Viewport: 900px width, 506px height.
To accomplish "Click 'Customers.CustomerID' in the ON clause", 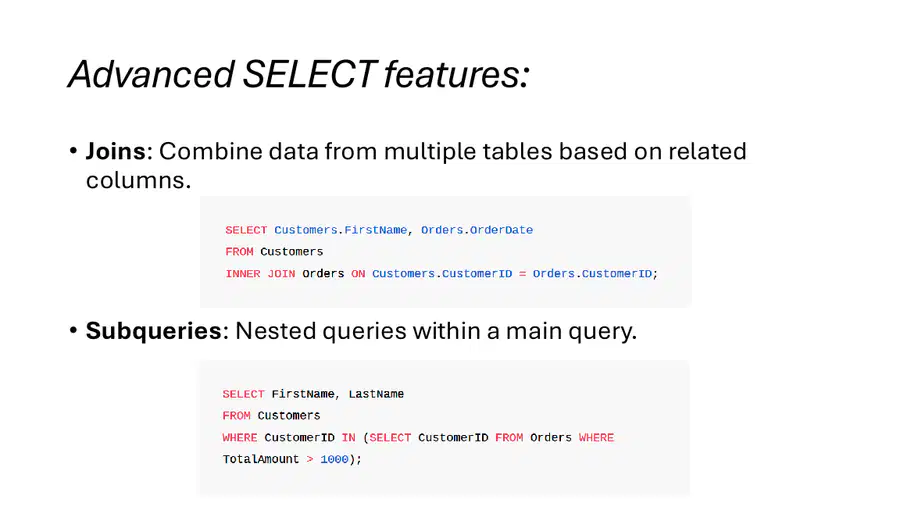I will click(x=442, y=274).
